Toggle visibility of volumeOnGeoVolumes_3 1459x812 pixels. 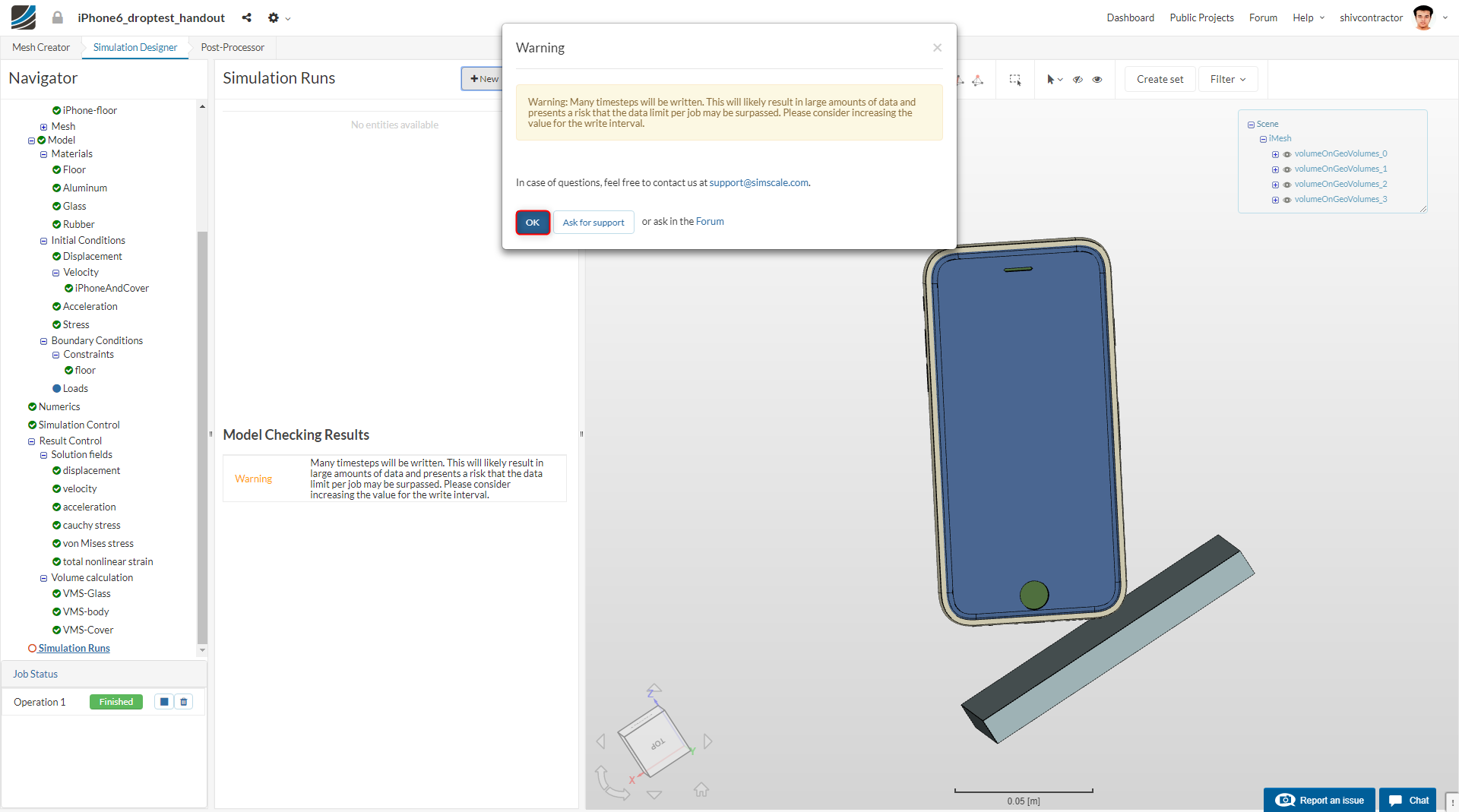click(1287, 200)
